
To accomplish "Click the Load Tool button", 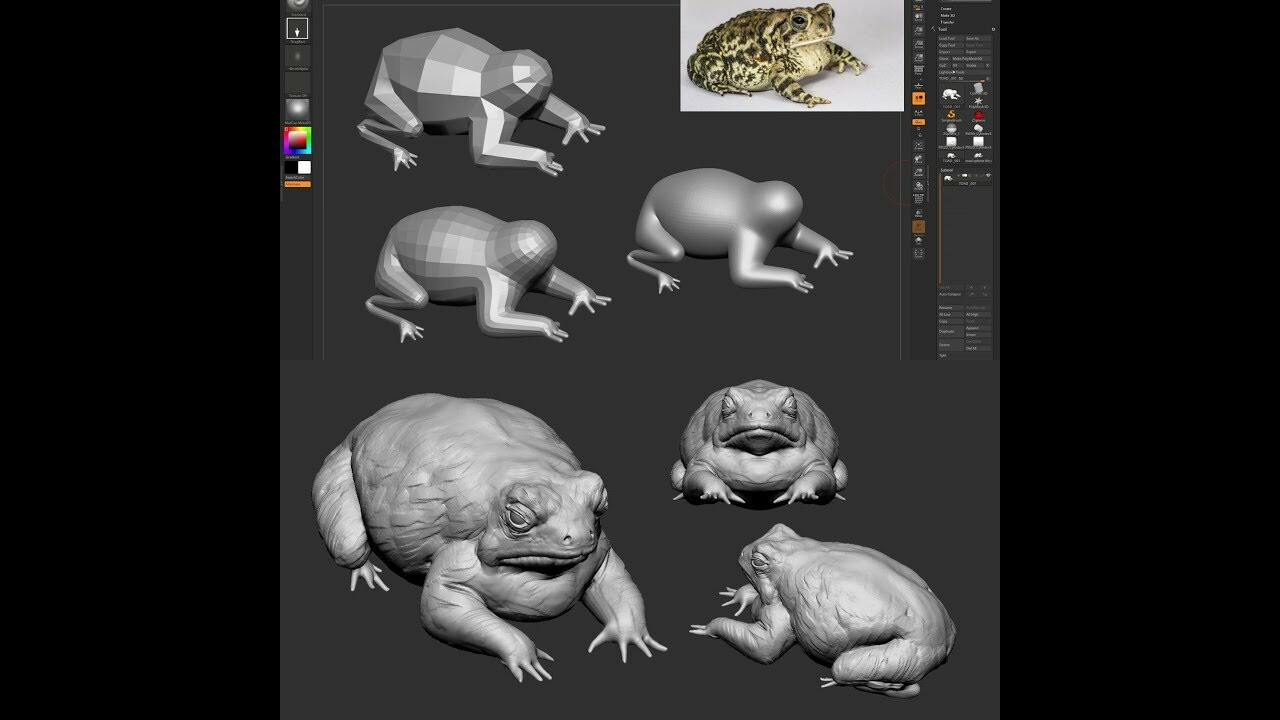I will click(x=947, y=36).
